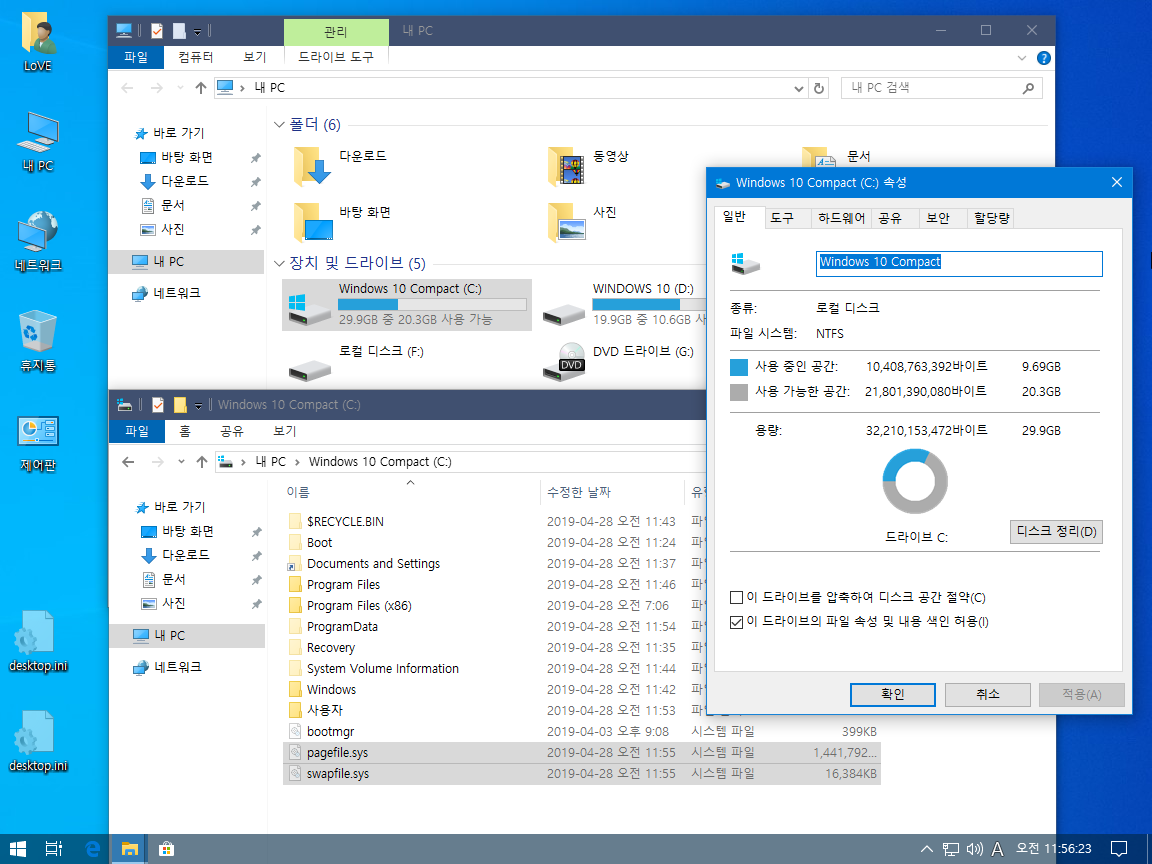Collapse the 폴더 (6) group
The width and height of the screenshot is (1152, 864).
pos(279,125)
